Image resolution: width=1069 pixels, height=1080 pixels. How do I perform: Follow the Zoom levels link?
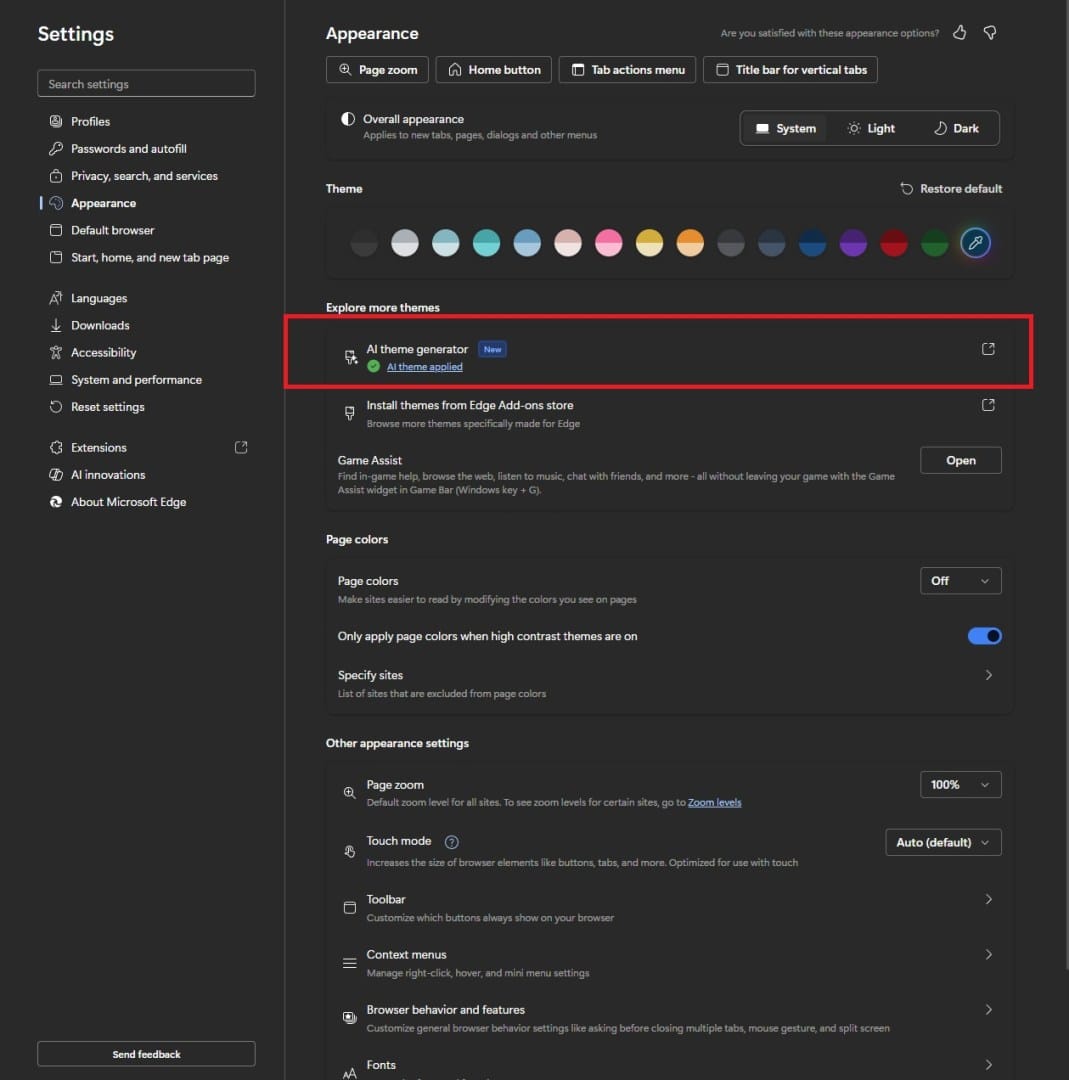tap(714, 802)
